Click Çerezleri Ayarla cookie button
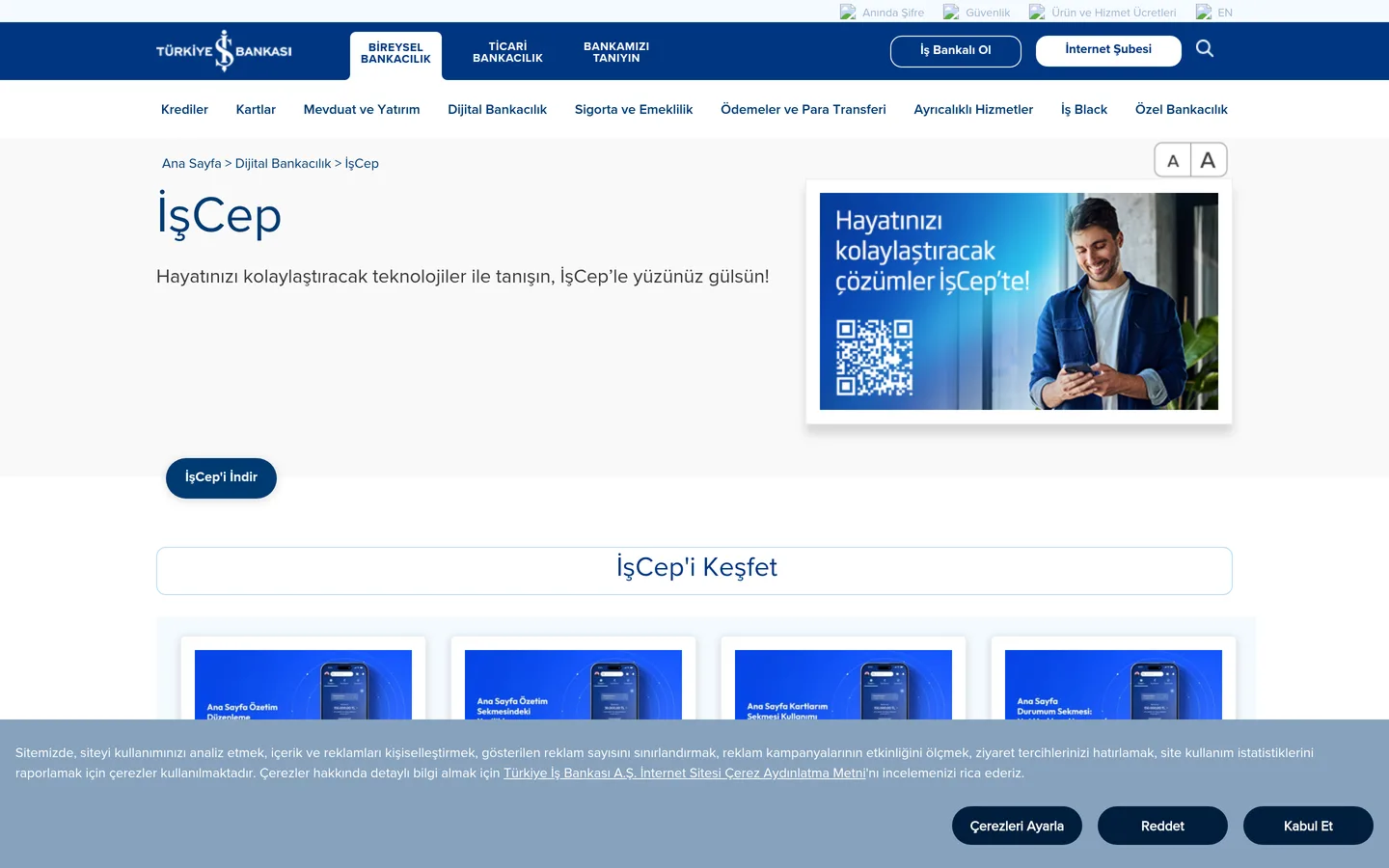1389x868 pixels. point(1017,826)
